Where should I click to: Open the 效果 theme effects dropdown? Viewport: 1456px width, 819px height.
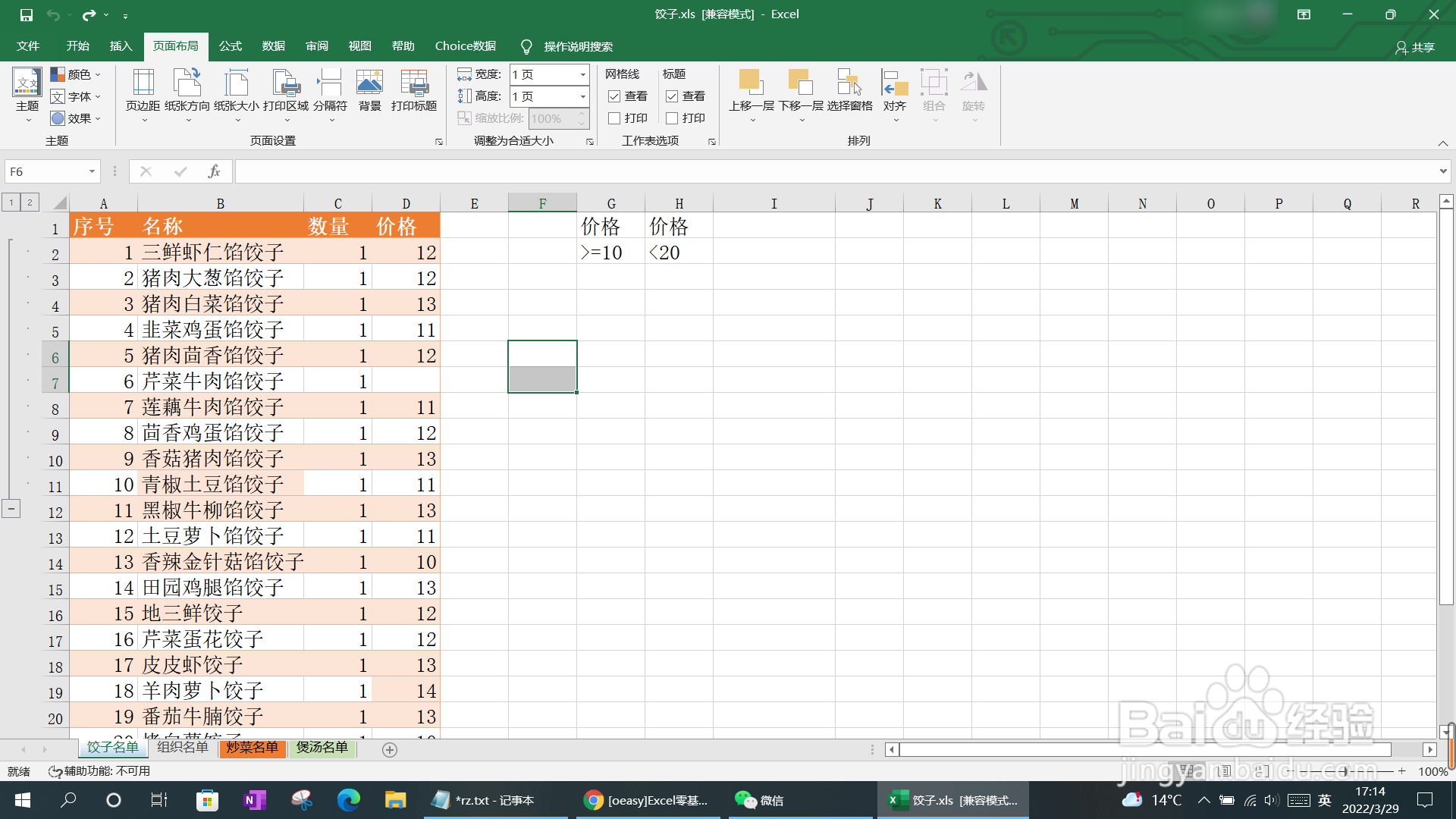pyautogui.click(x=76, y=118)
